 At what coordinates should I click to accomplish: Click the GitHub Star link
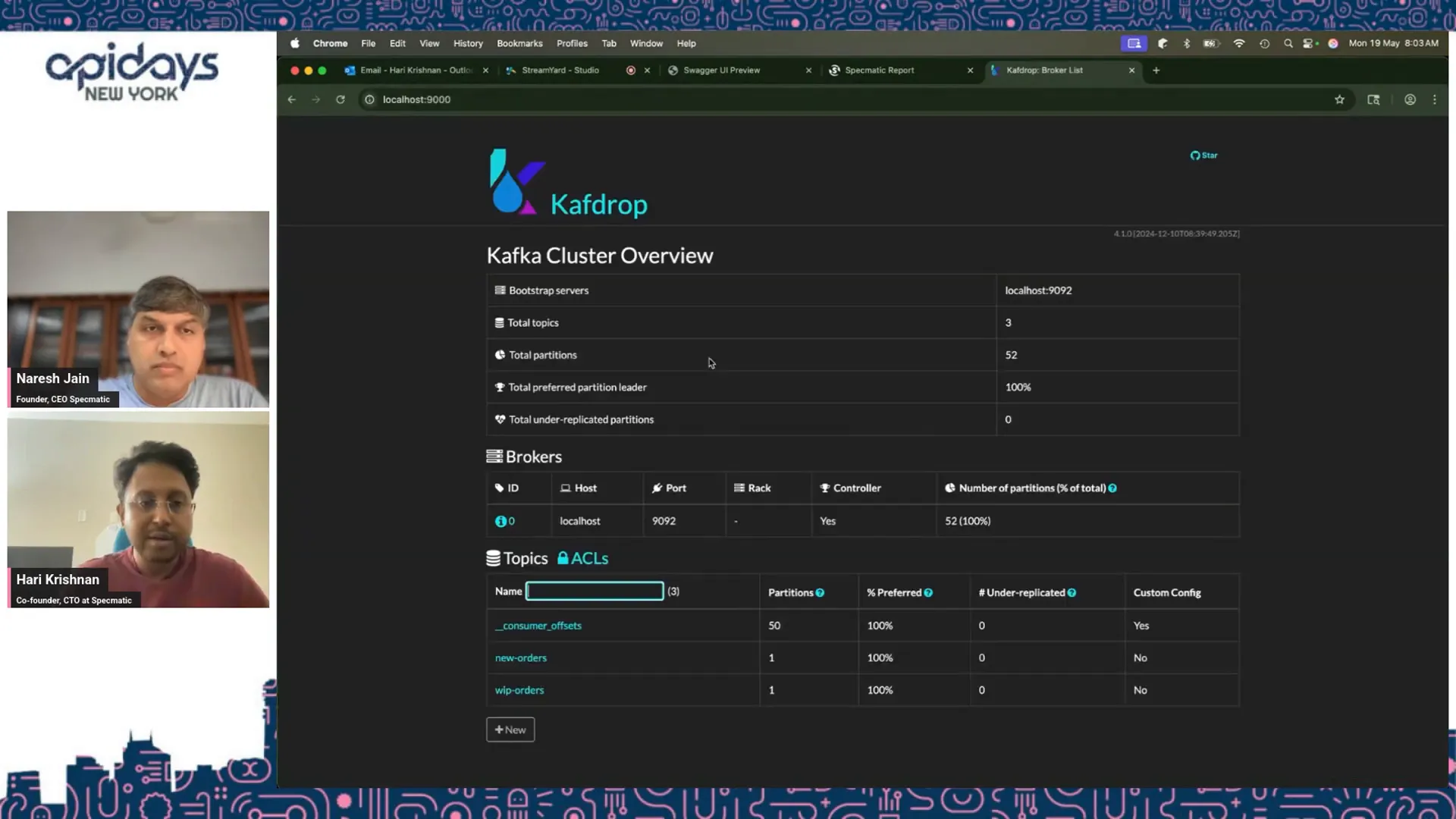1203,155
